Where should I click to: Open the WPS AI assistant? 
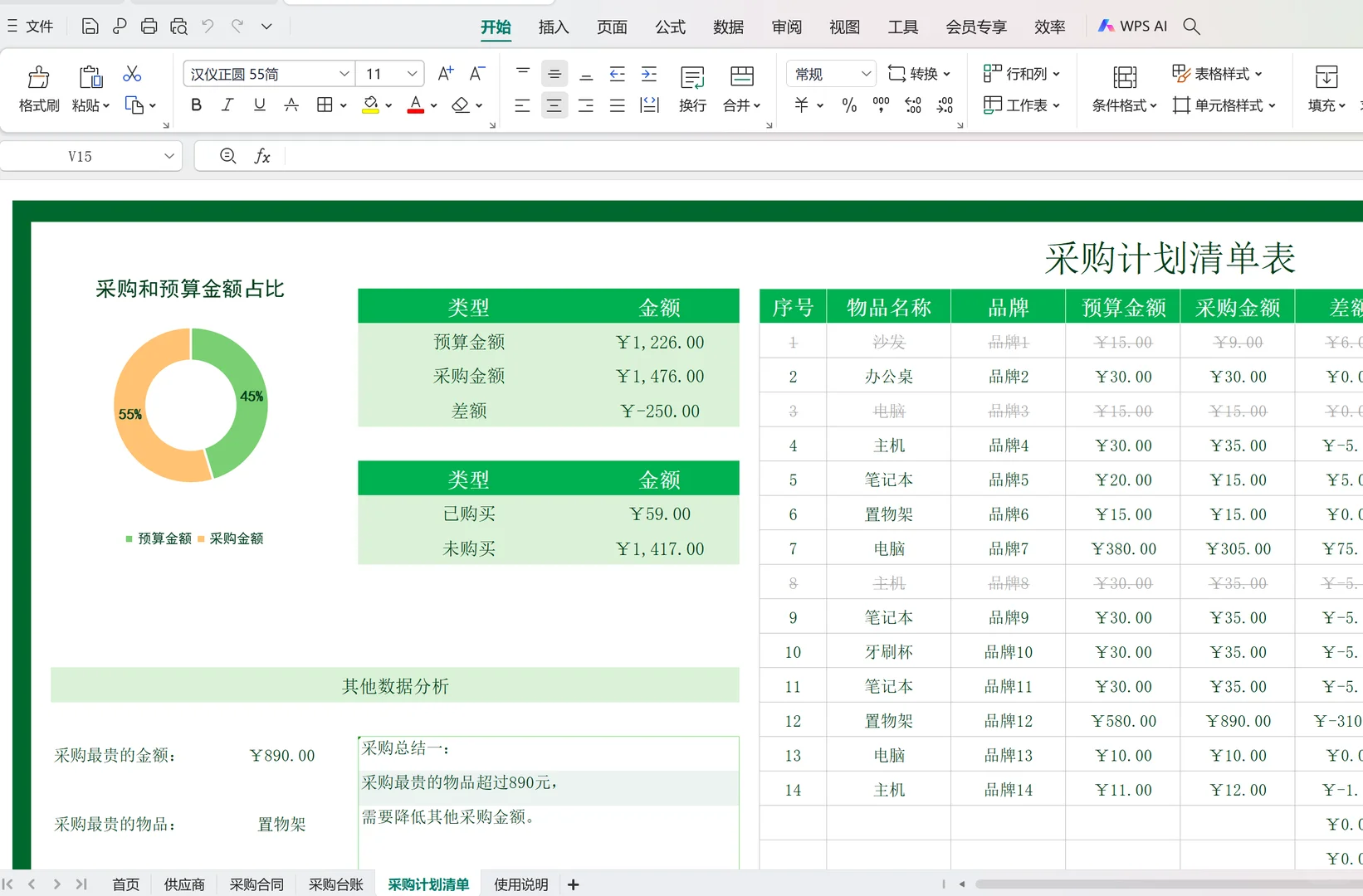1131,26
